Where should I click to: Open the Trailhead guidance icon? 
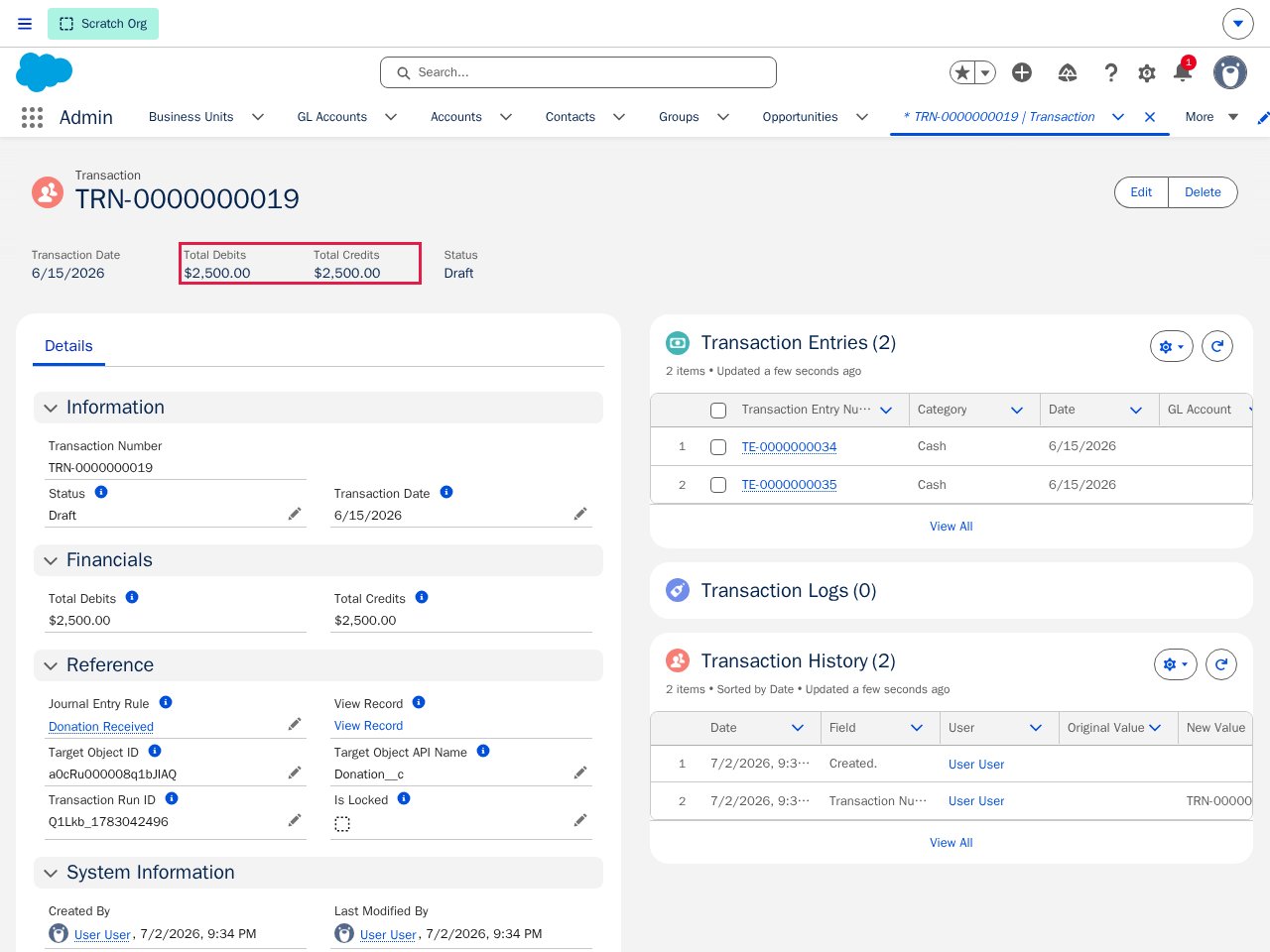(x=1068, y=72)
